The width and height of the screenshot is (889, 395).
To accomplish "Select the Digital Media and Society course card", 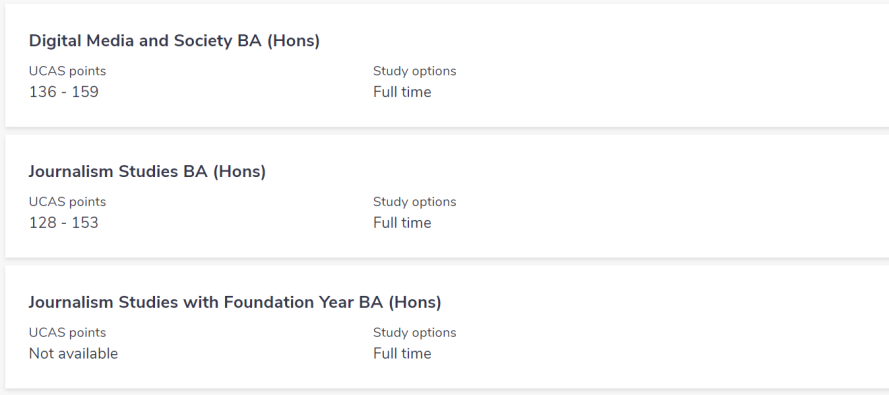I will point(447,66).
